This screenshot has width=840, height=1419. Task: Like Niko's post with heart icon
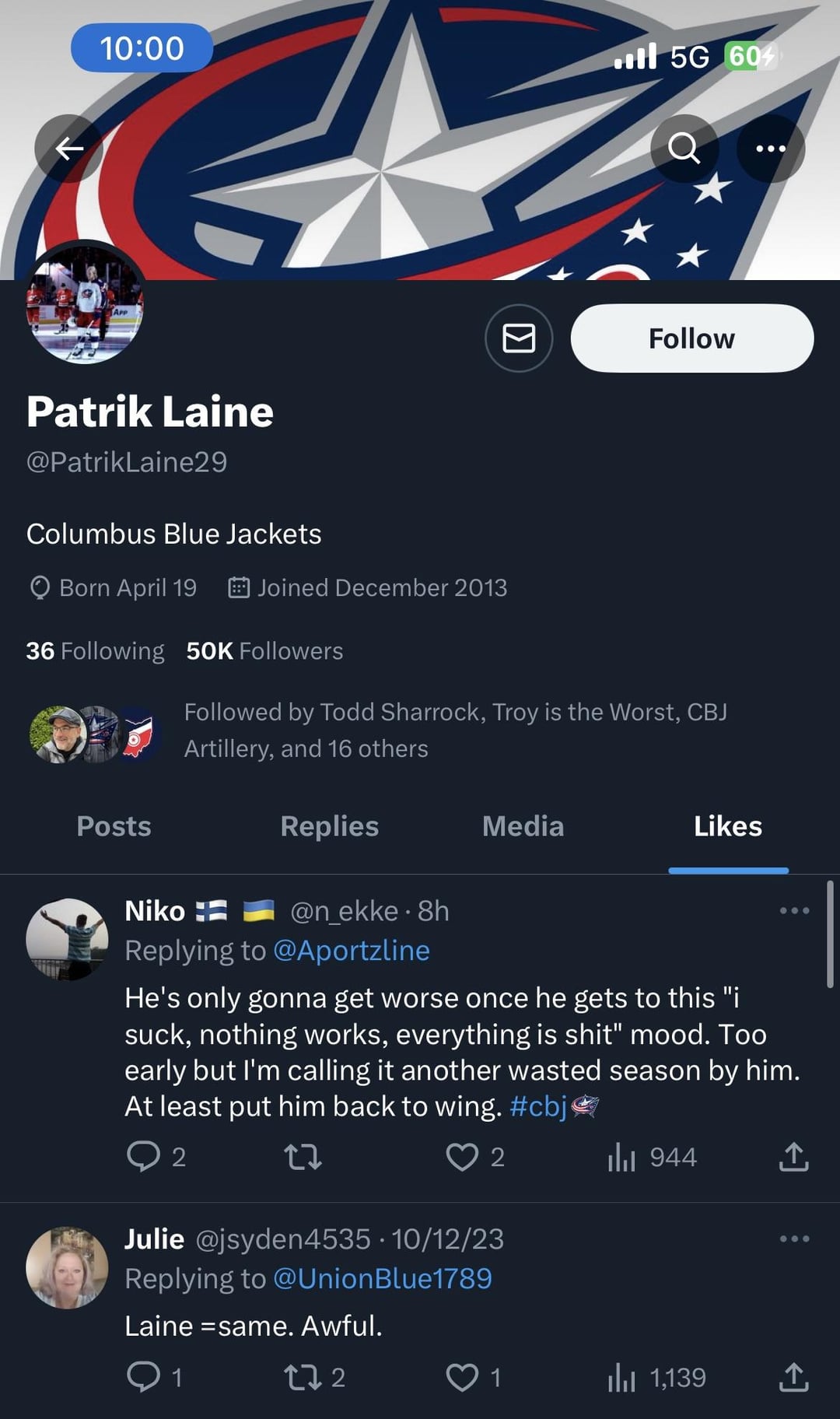[x=462, y=1157]
